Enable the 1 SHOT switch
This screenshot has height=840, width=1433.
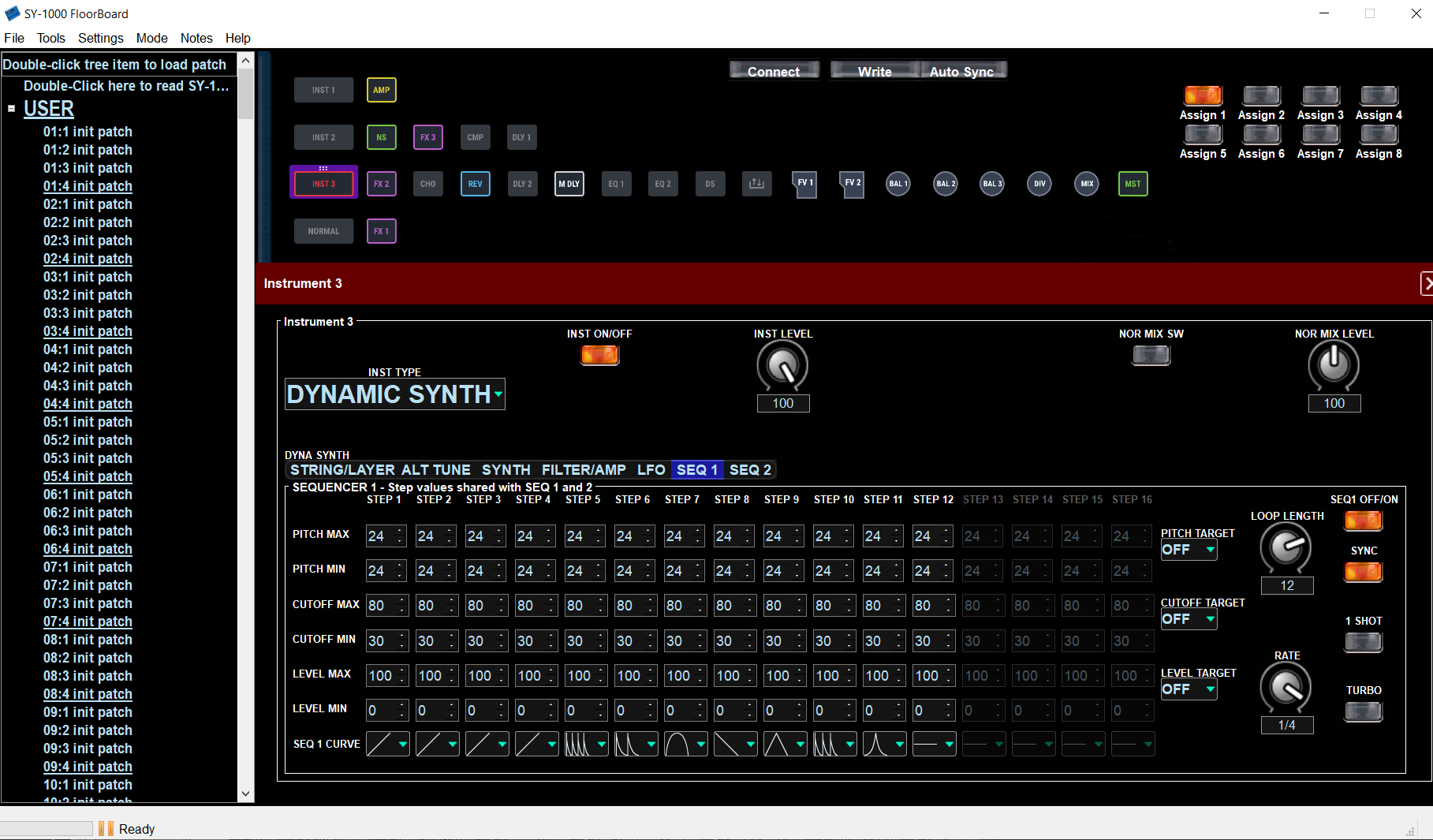coord(1364,642)
